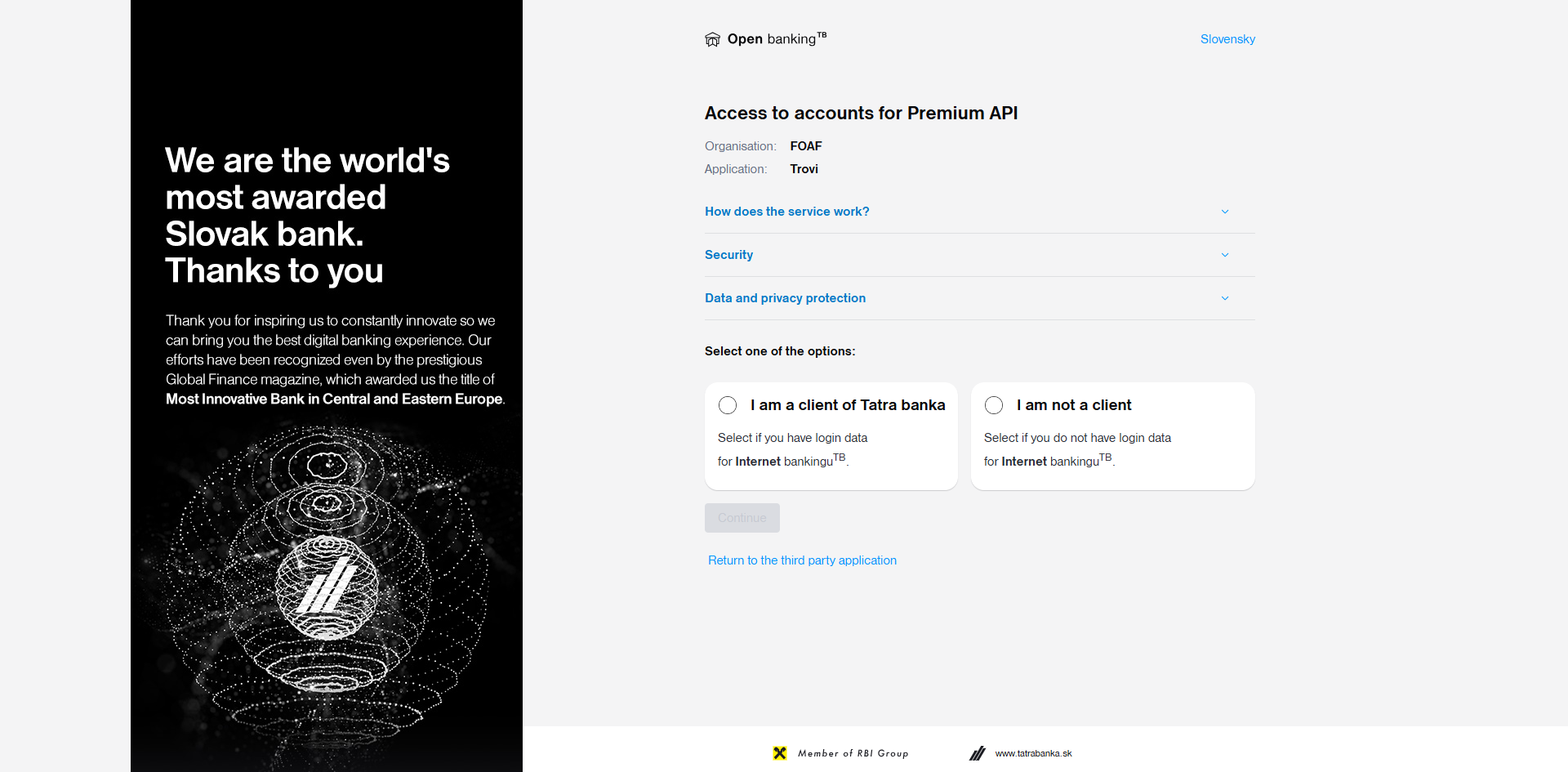
Task: Expand the 'How does the service work?' chevron
Action: click(x=1225, y=212)
